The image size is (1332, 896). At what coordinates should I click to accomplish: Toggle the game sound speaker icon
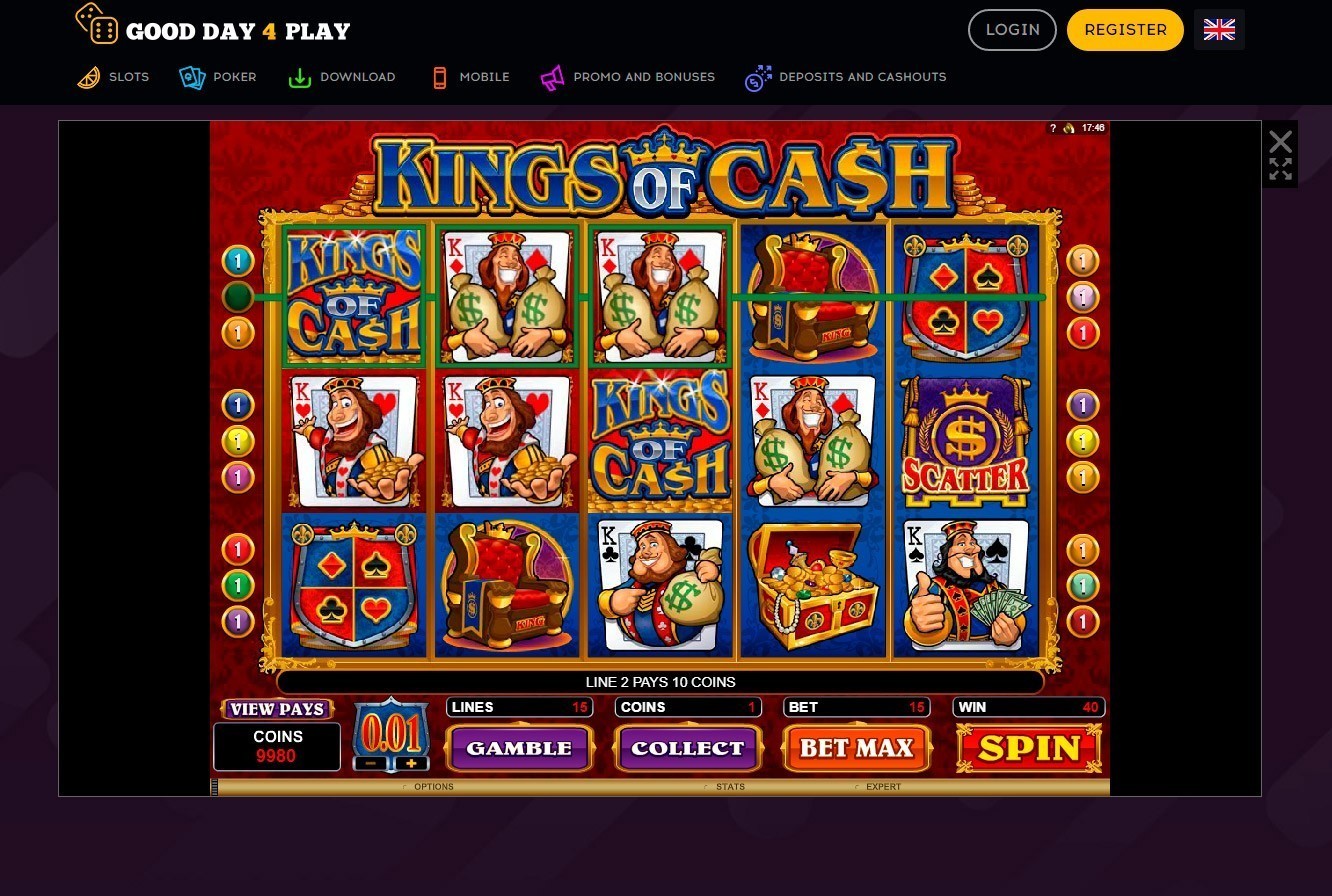coord(1069,128)
